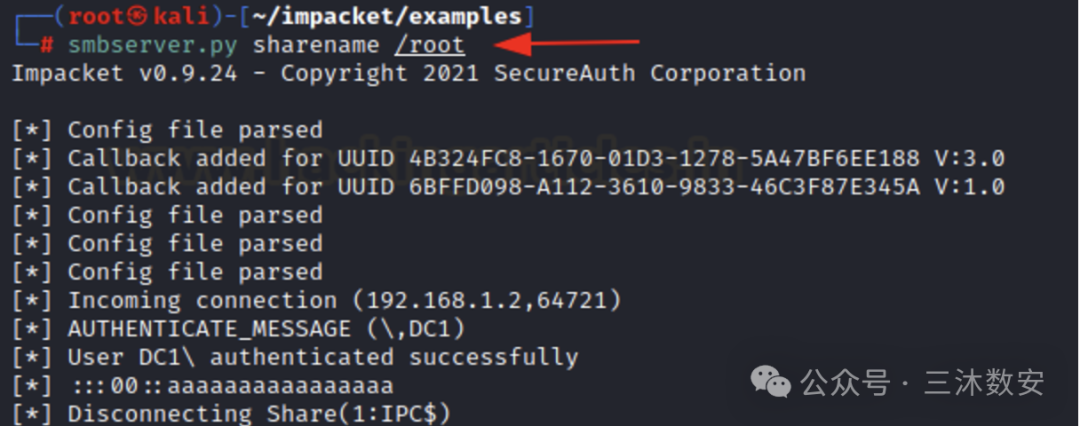Click the Incoming connection 192.168.1.2 line

tap(317, 301)
